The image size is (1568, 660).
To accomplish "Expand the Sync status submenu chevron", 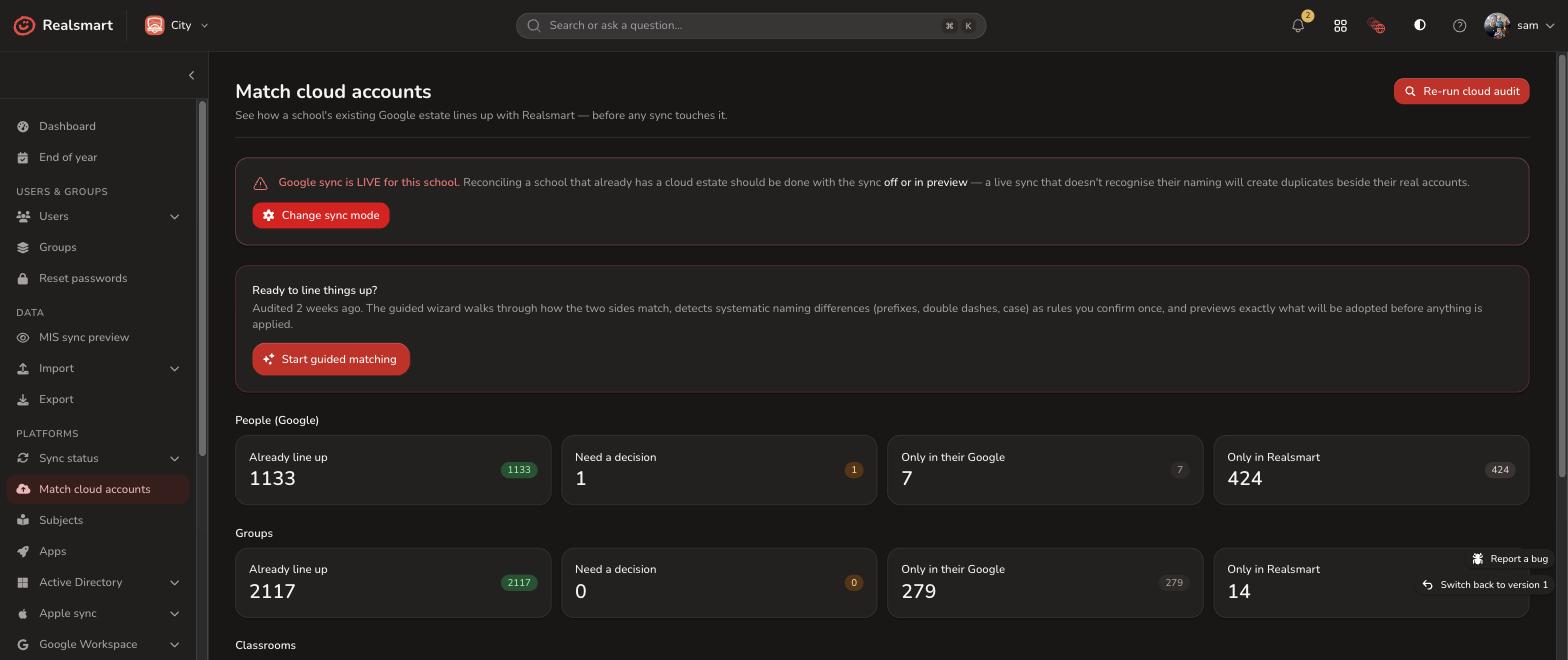I will click(x=174, y=458).
